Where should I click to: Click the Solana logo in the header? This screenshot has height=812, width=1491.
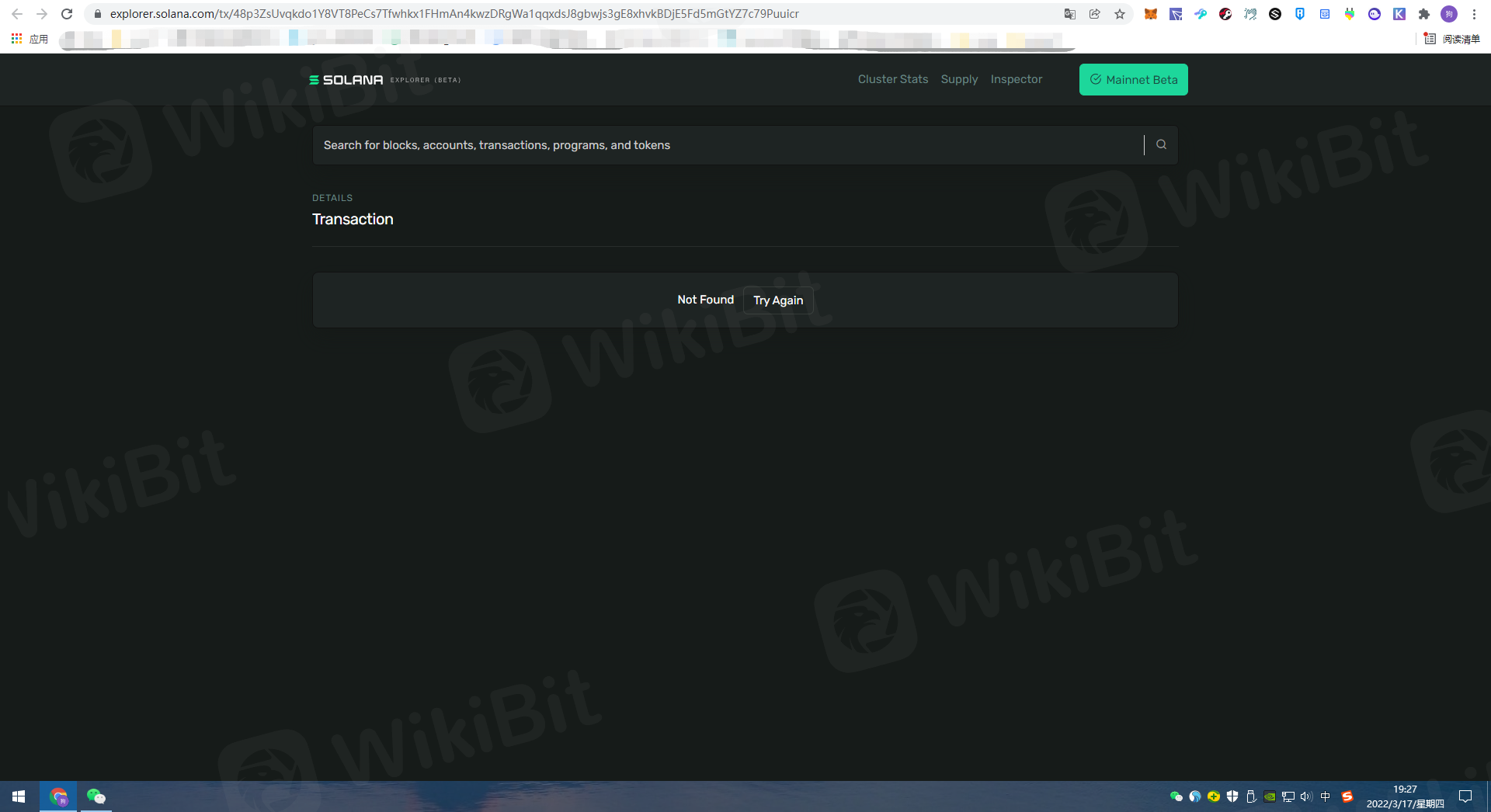pyautogui.click(x=346, y=80)
